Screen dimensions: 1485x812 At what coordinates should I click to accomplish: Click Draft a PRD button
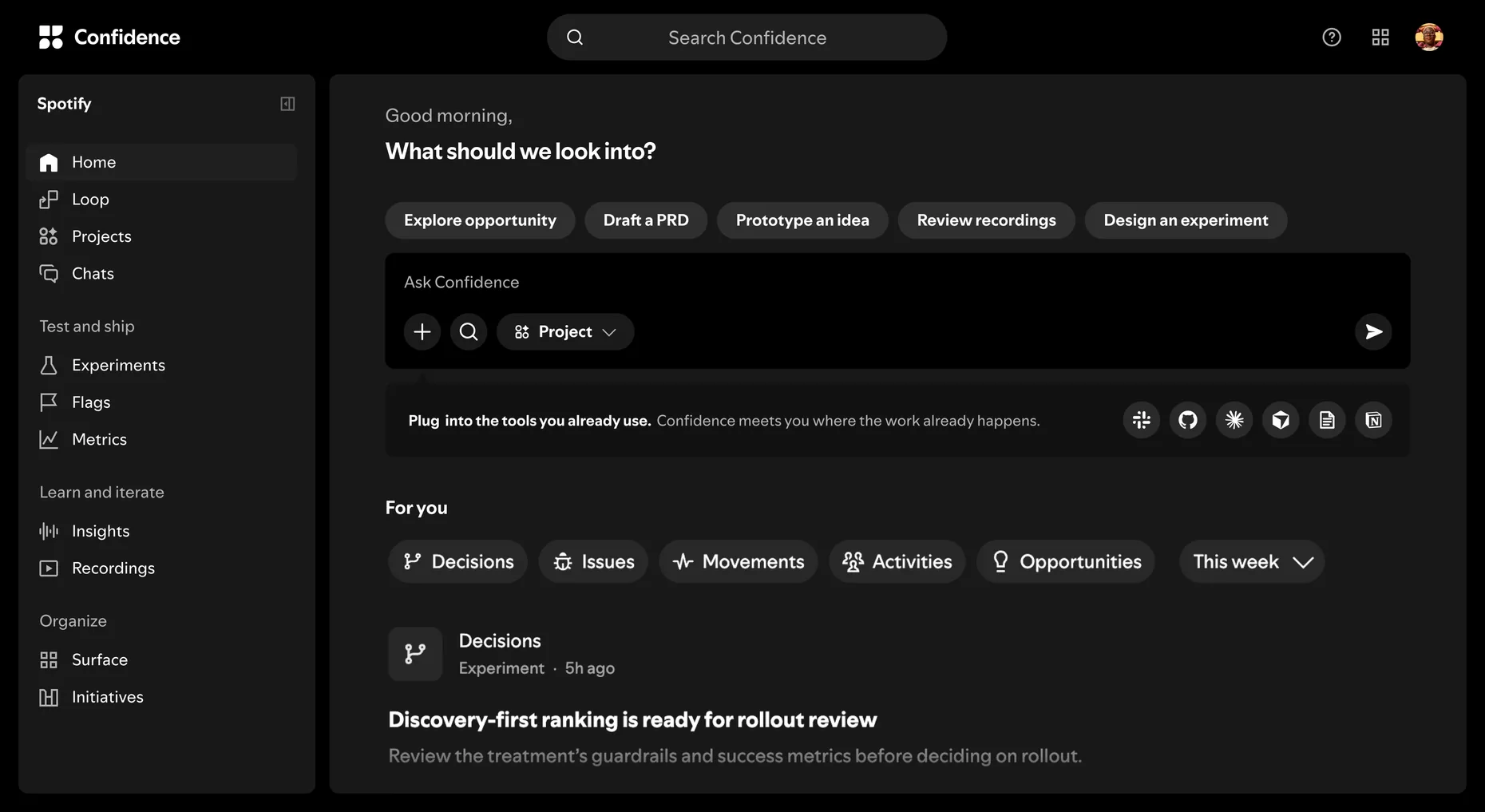646,220
